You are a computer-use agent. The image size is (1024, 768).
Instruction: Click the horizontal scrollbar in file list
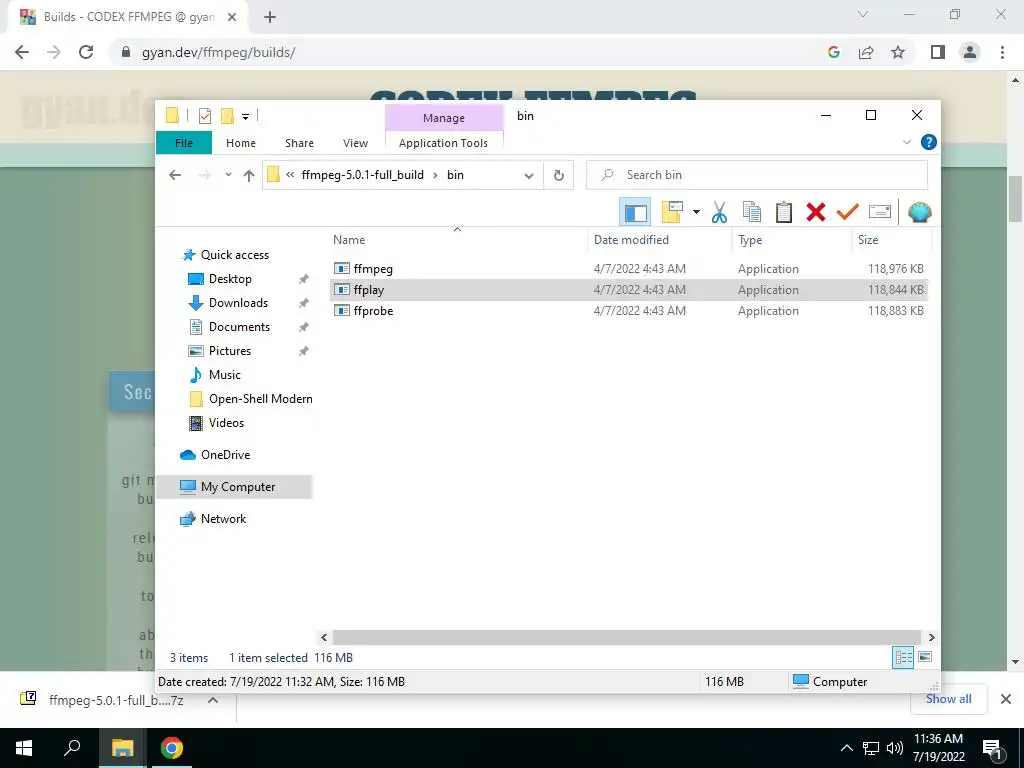click(626, 637)
